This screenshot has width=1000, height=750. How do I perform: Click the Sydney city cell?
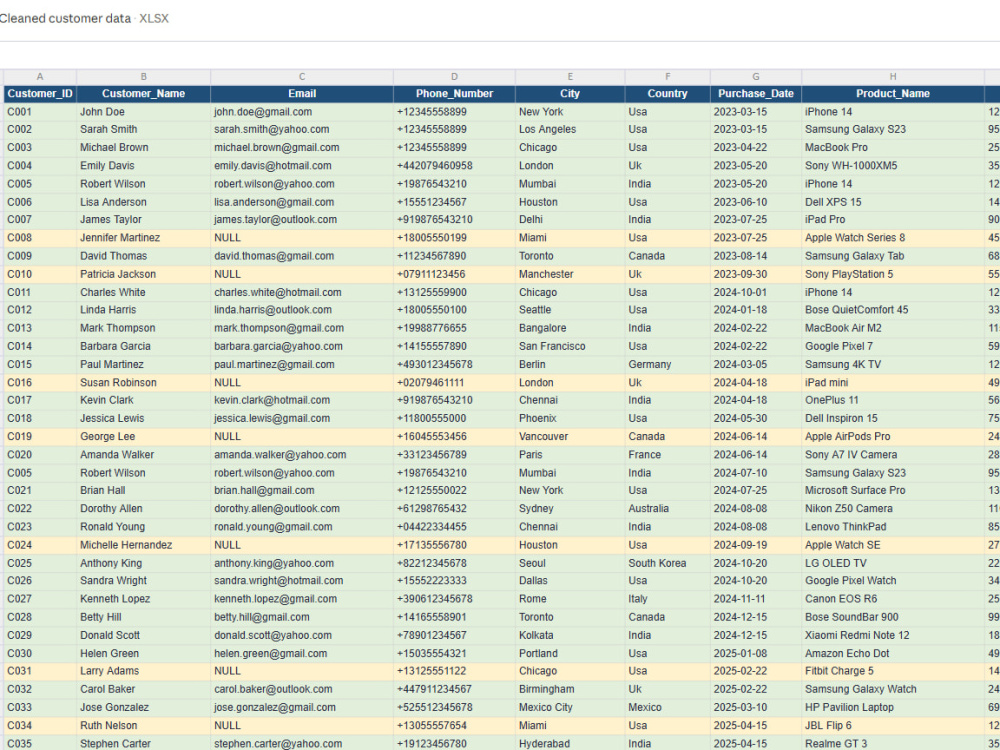coord(570,509)
